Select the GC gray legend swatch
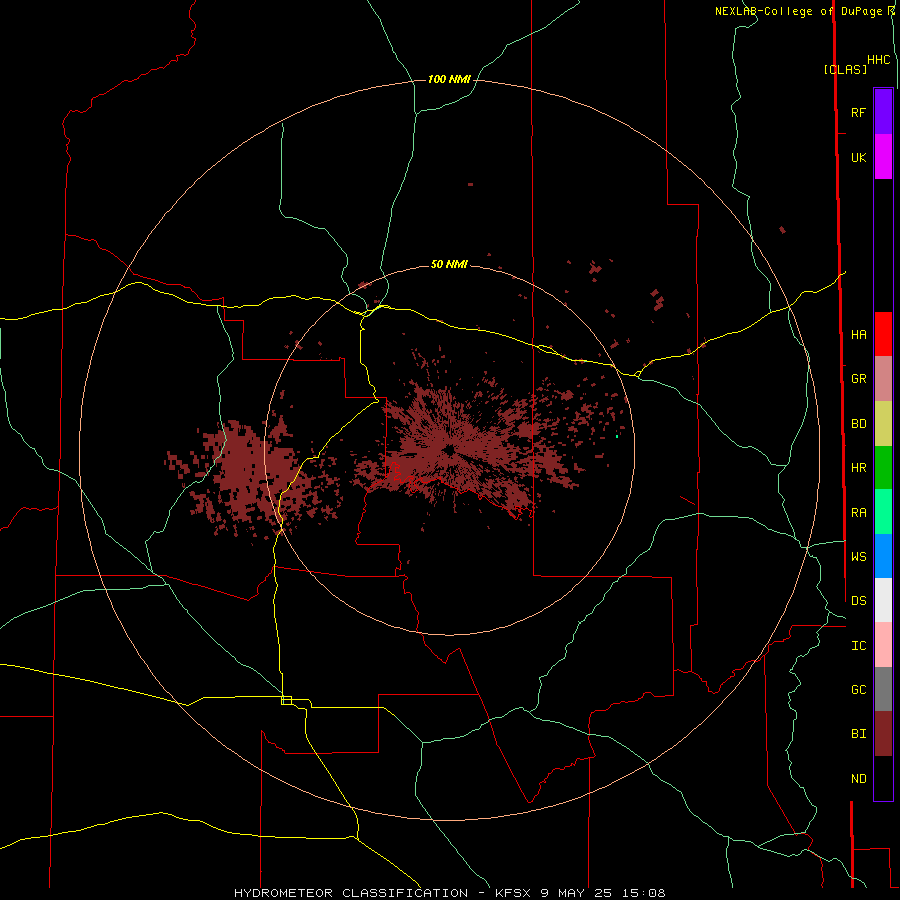The image size is (900, 900). click(x=883, y=689)
